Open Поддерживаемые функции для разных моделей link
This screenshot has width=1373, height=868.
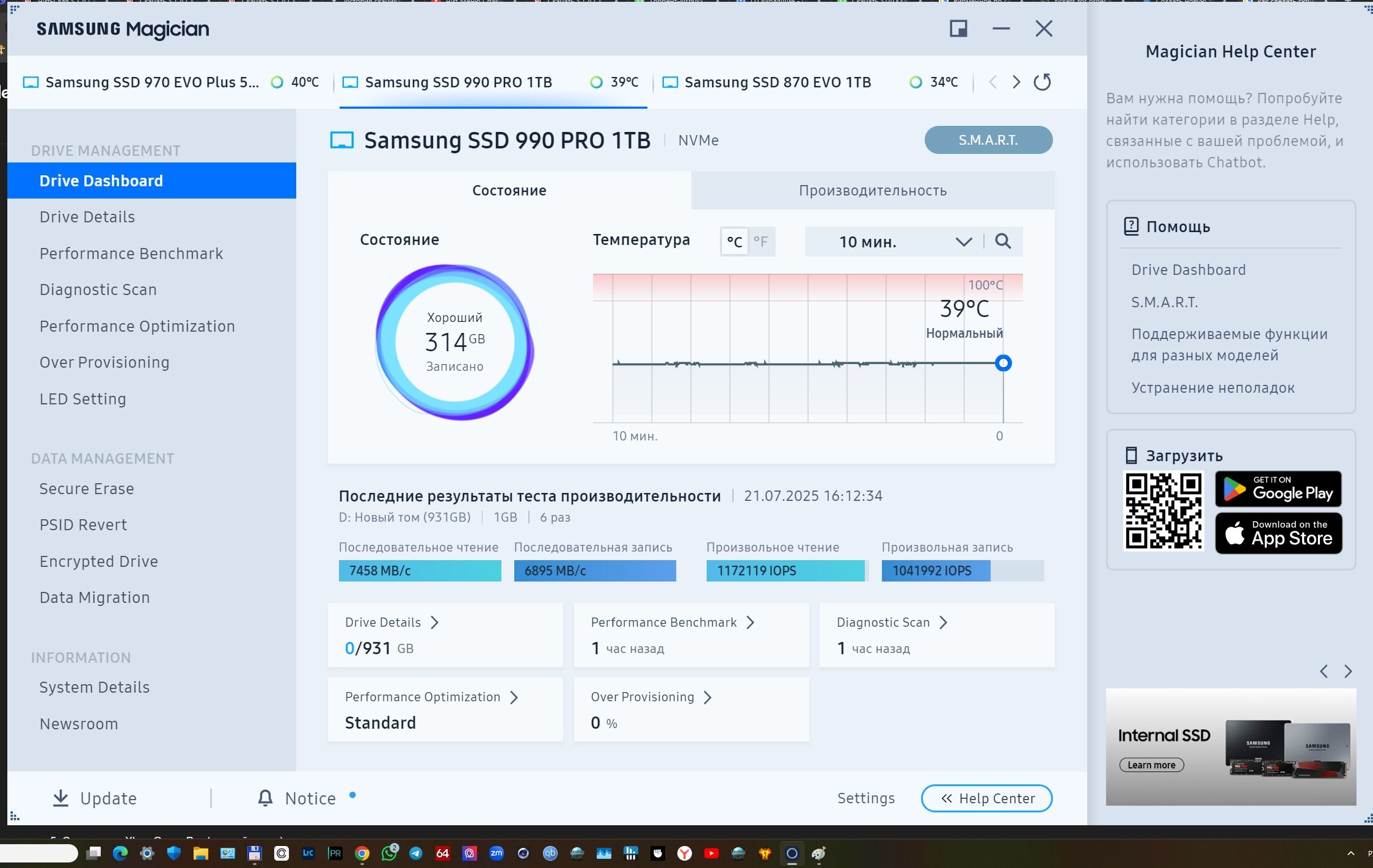pyautogui.click(x=1229, y=345)
